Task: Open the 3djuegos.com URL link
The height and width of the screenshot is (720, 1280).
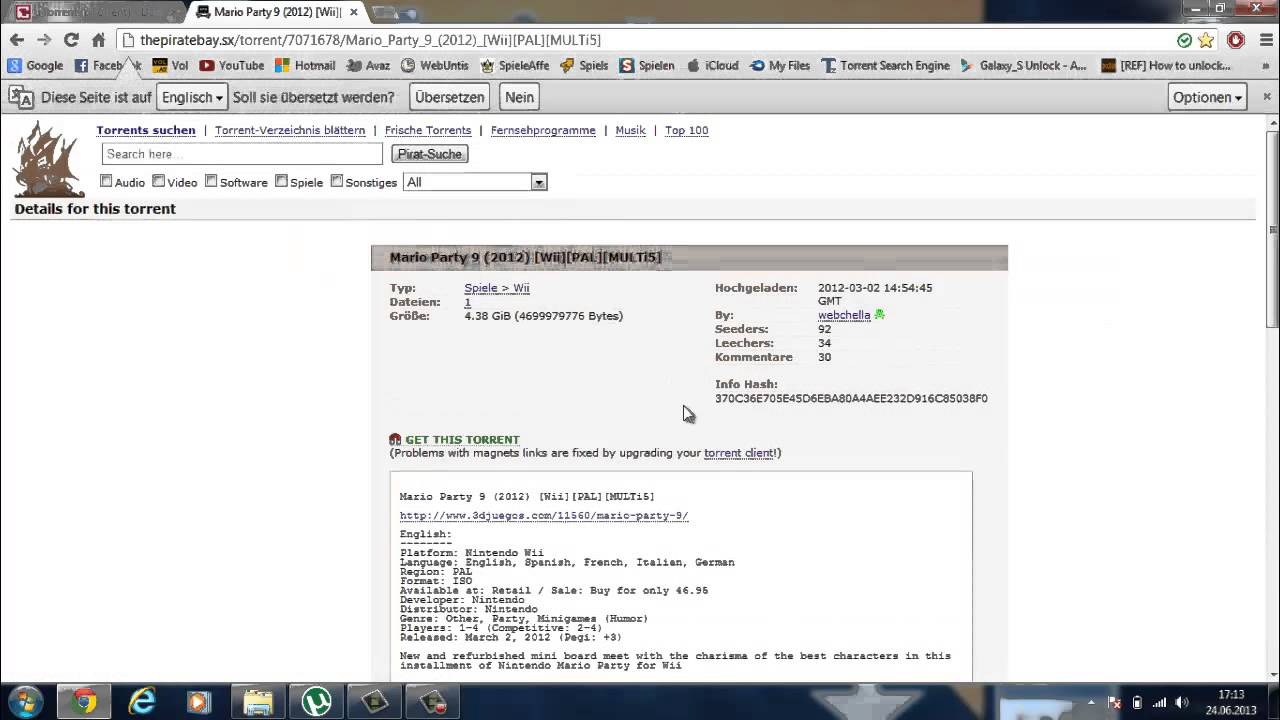Action: [x=544, y=516]
